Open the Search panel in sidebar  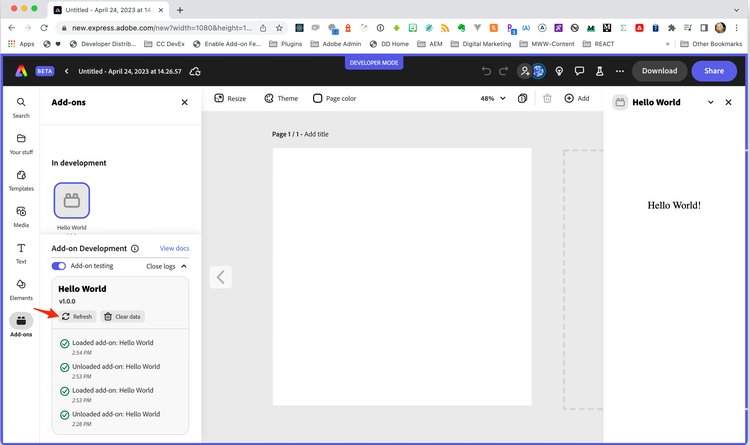[x=21, y=107]
